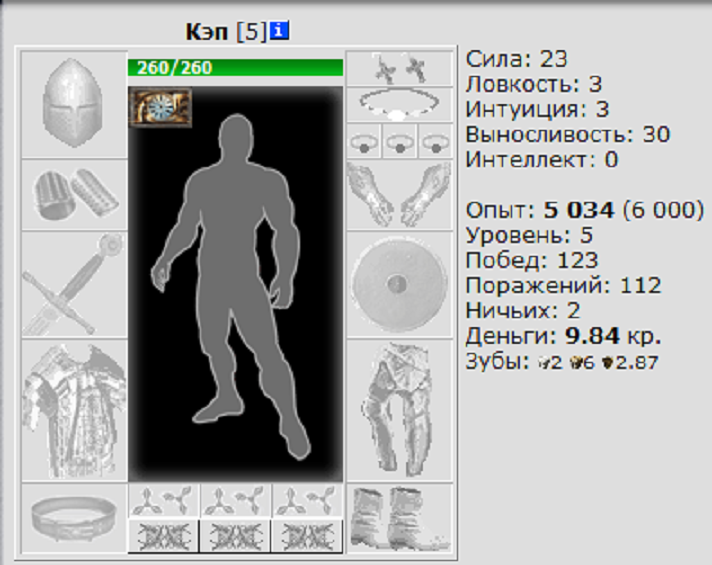
Task: Open the sword weapon slot
Action: click(73, 284)
